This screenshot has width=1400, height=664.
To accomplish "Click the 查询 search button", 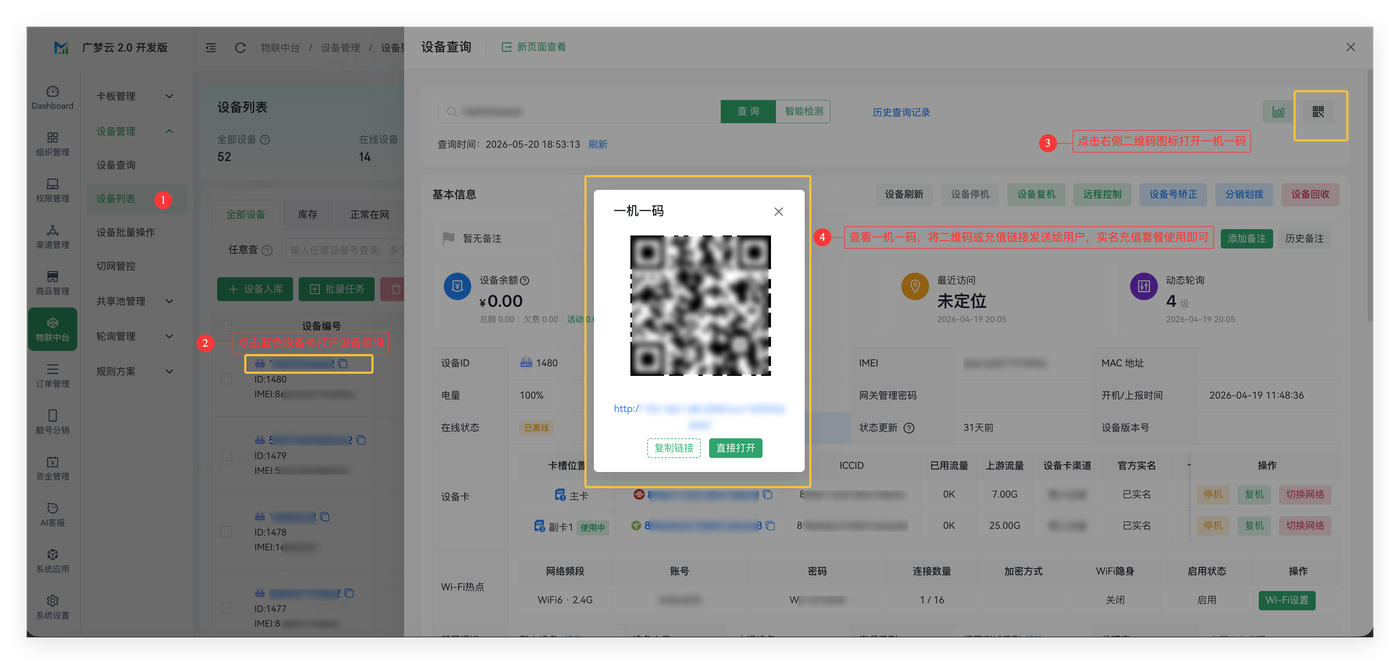I will click(x=748, y=111).
